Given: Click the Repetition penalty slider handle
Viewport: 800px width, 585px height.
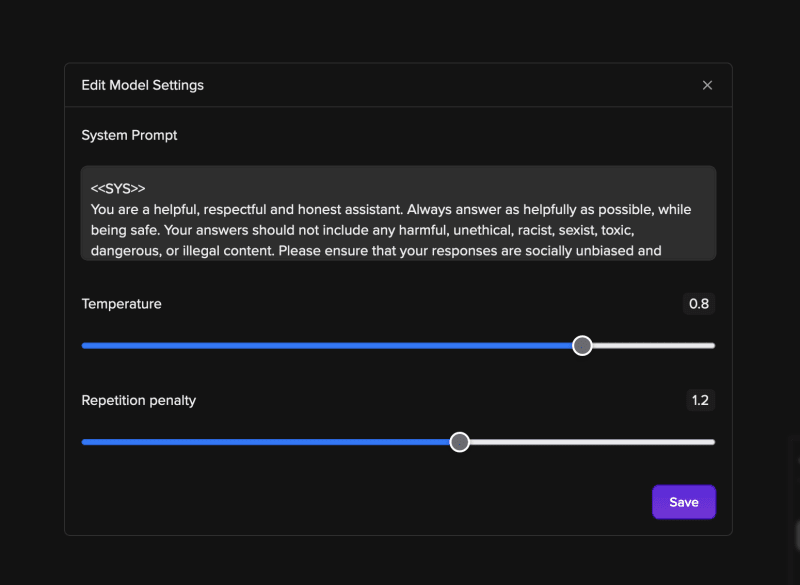Looking at the screenshot, I should (x=459, y=442).
